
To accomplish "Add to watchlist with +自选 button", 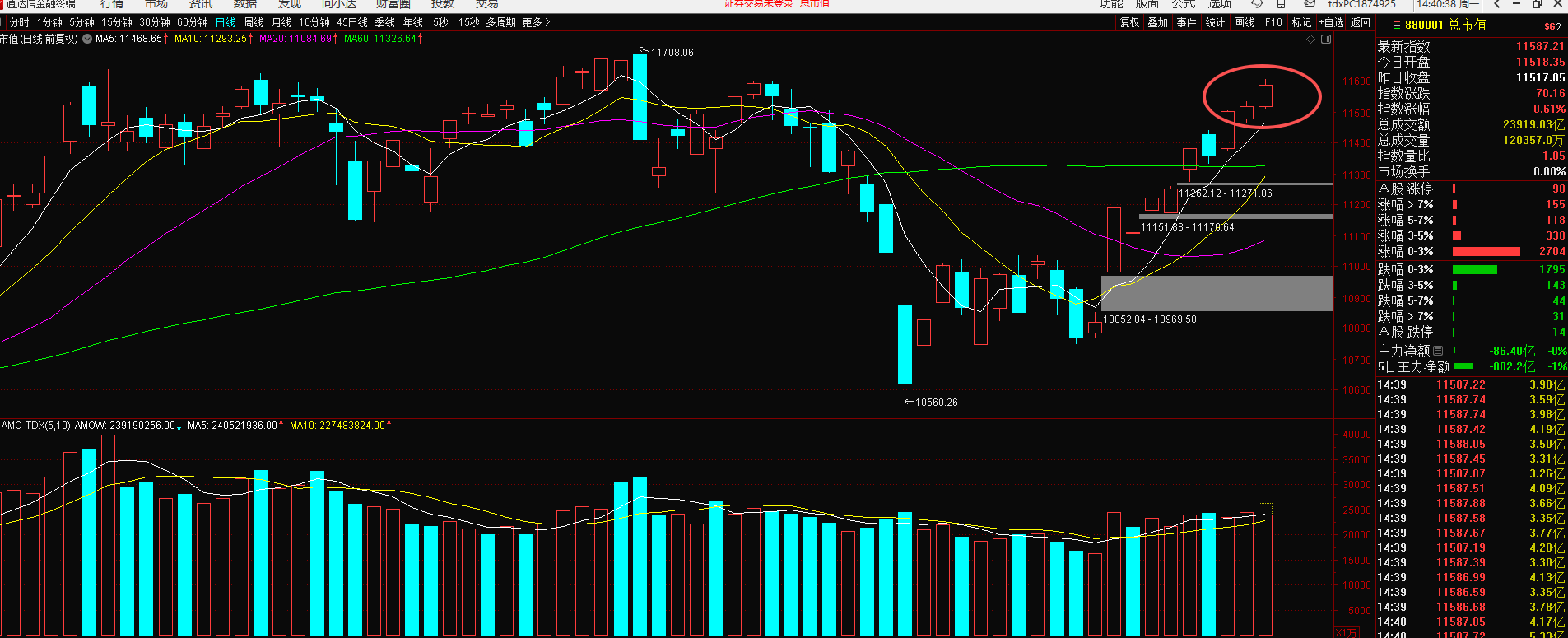I will pos(1331,22).
